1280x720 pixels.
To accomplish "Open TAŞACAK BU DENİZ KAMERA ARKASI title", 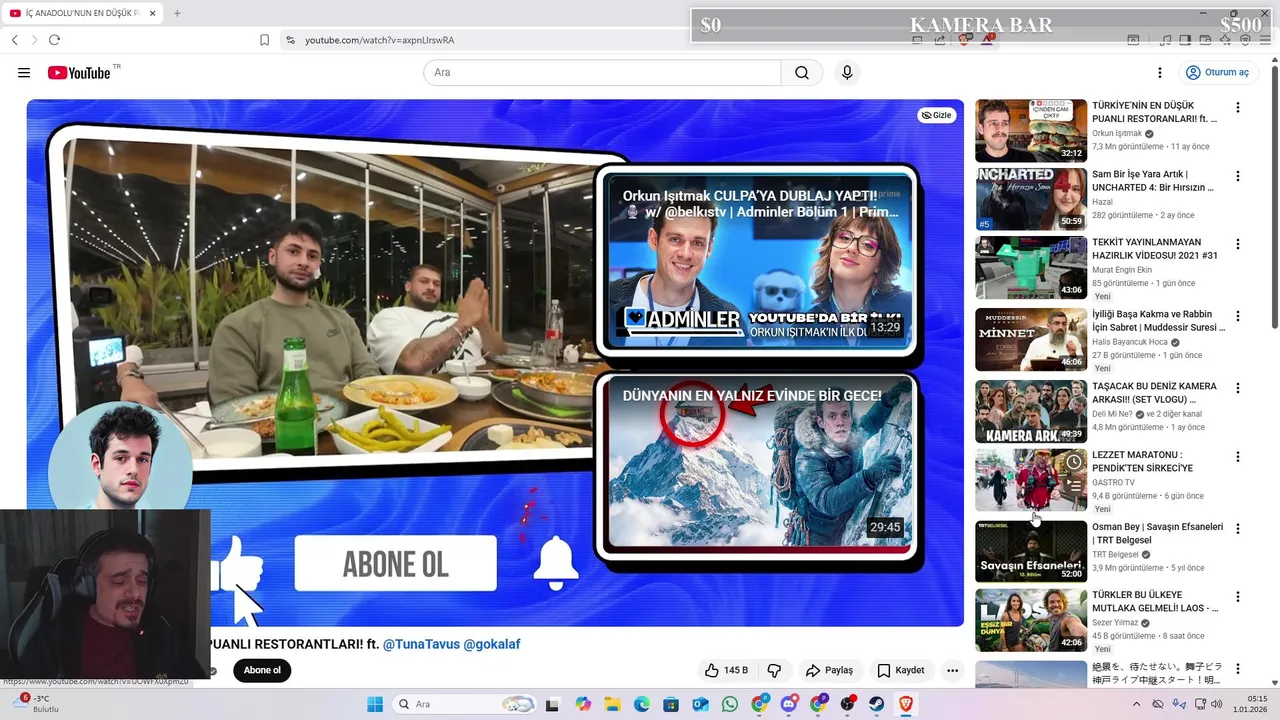I will [1154, 393].
